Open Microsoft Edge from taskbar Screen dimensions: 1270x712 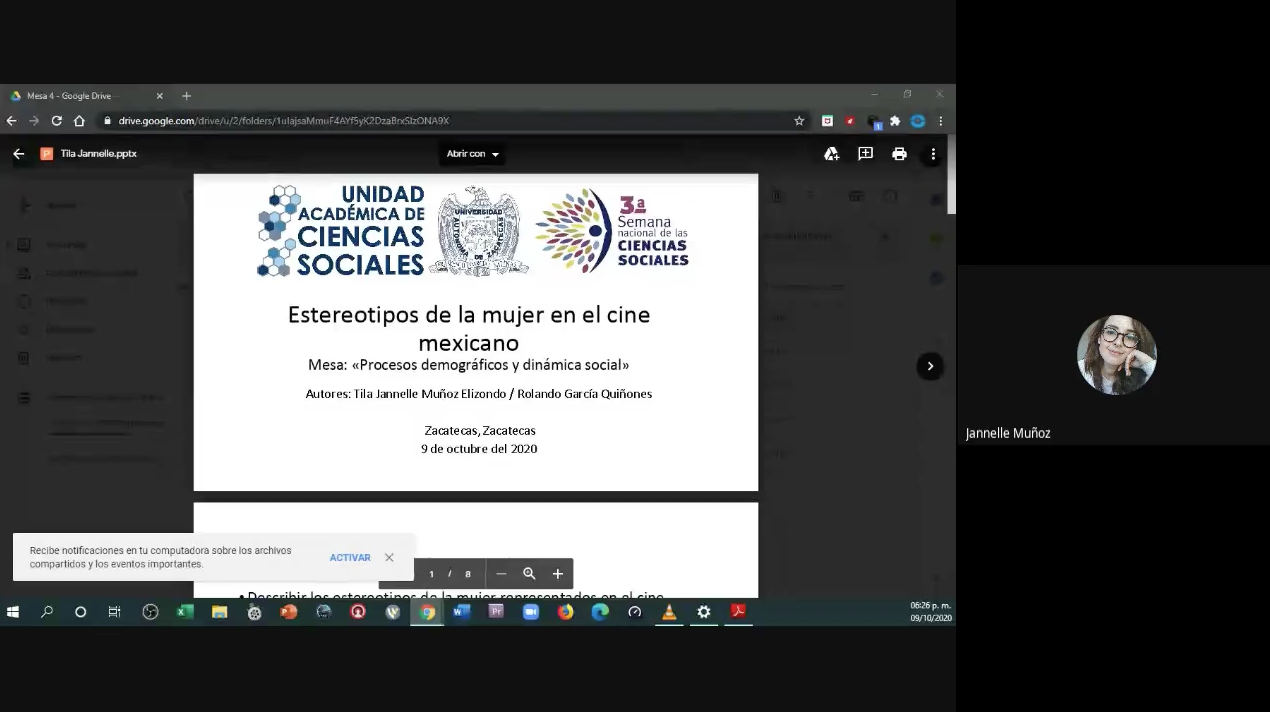point(600,612)
